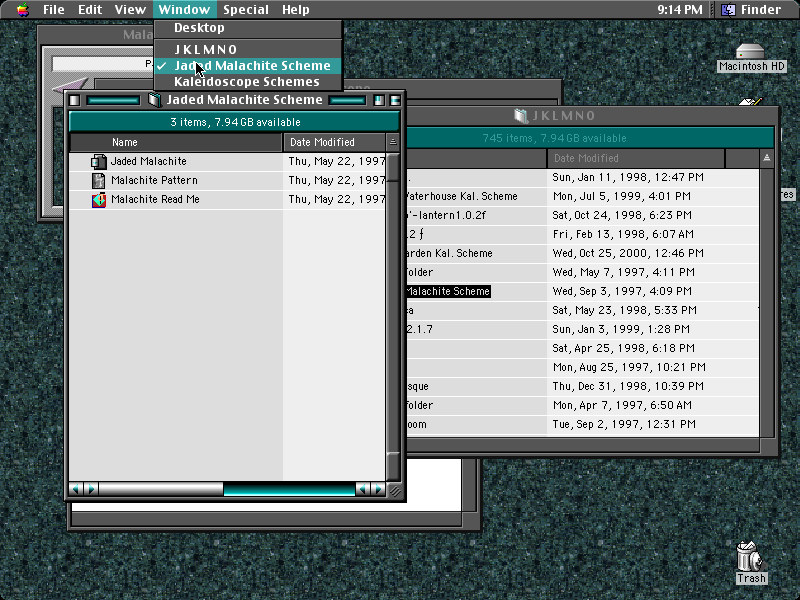
Task: Select the Malachite Read Me file icon
Action: 98,199
